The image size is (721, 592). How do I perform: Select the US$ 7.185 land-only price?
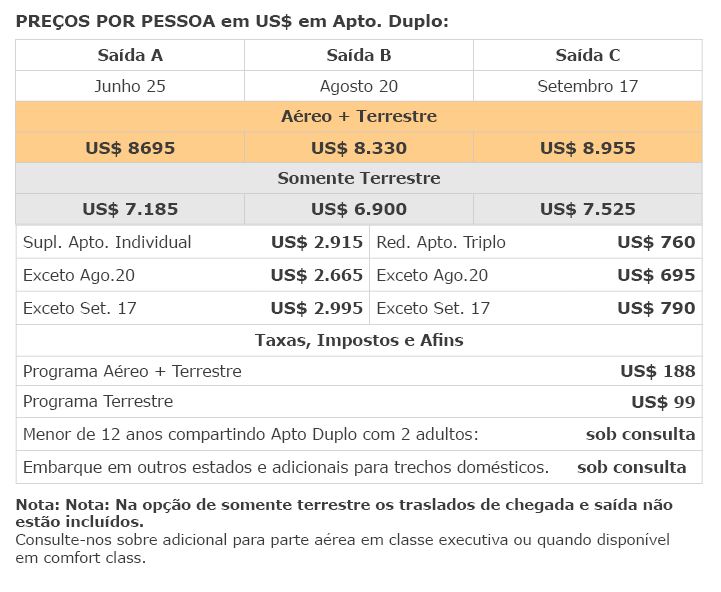pyautogui.click(x=130, y=209)
